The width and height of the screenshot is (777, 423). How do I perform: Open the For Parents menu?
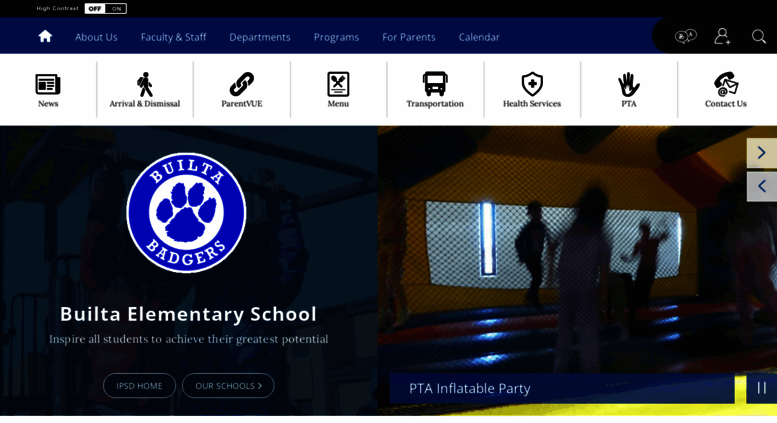tap(409, 37)
